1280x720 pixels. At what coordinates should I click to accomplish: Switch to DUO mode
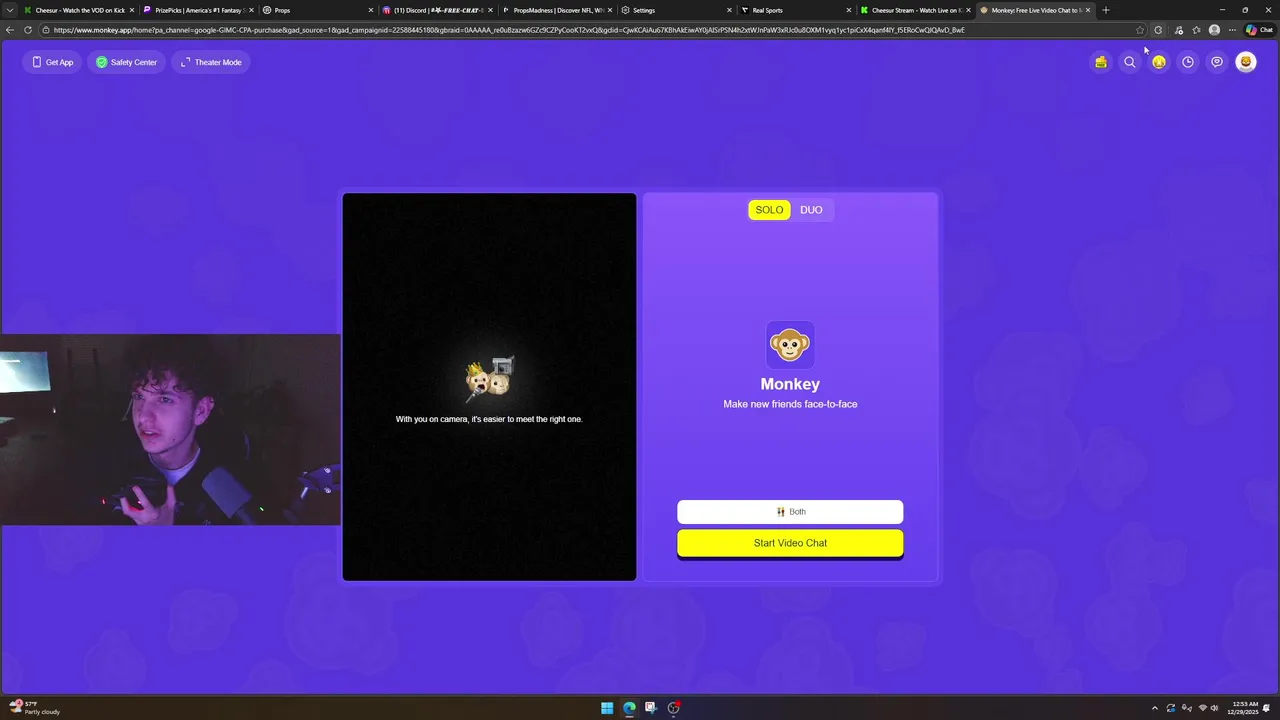coord(811,210)
